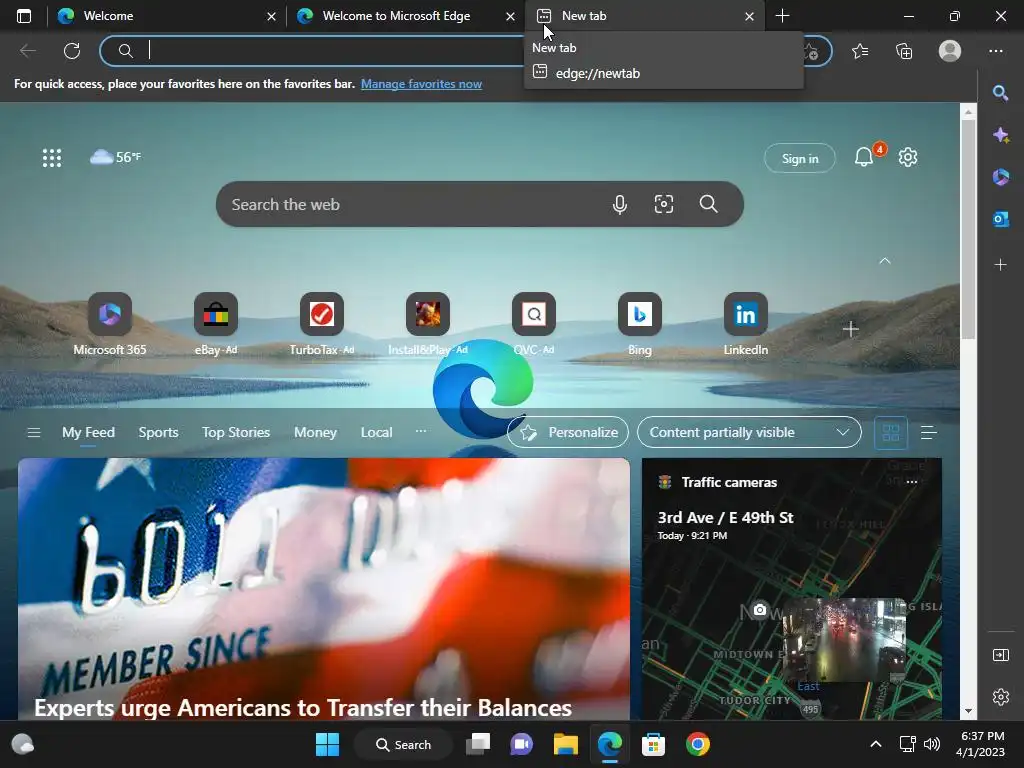This screenshot has width=1024, height=768.
Task: Open notifications bell with 4 badge
Action: click(865, 157)
